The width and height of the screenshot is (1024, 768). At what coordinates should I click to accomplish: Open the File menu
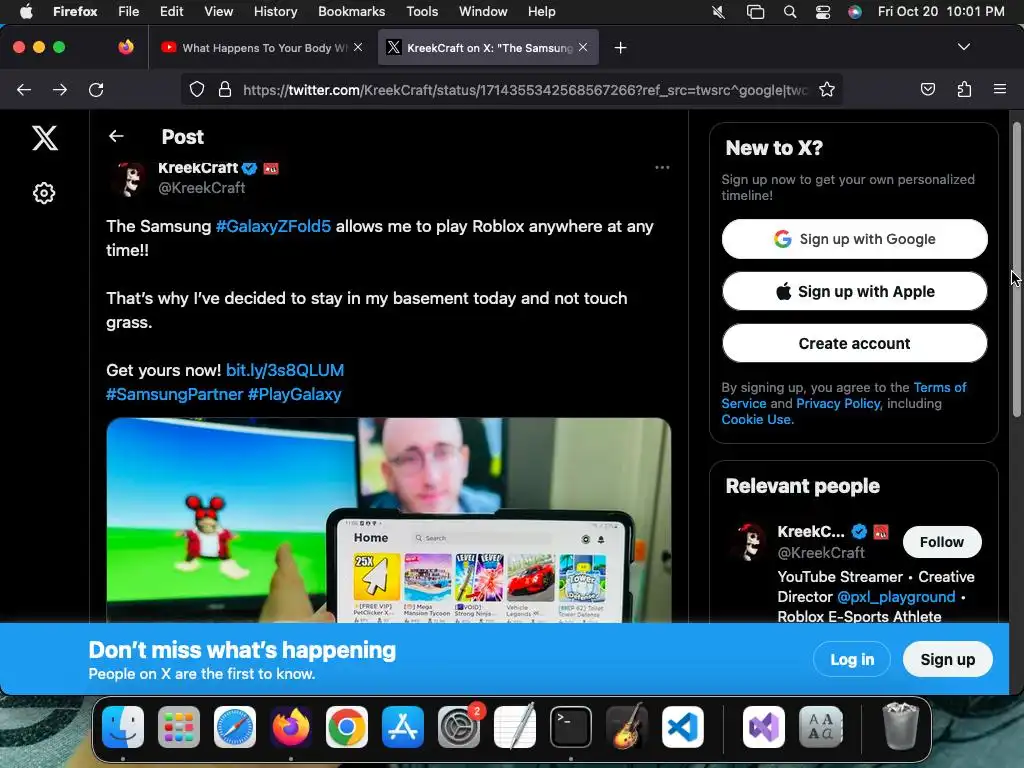128,12
